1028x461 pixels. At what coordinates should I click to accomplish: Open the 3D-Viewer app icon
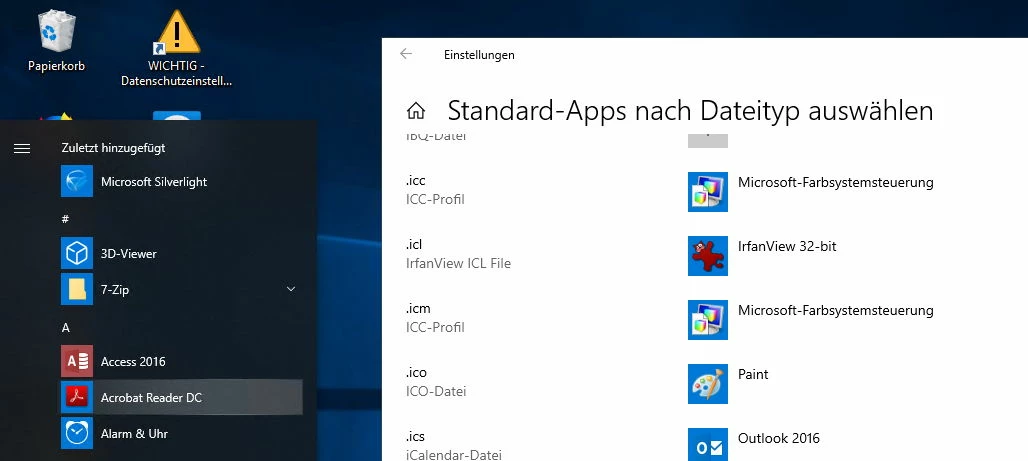click(77, 253)
